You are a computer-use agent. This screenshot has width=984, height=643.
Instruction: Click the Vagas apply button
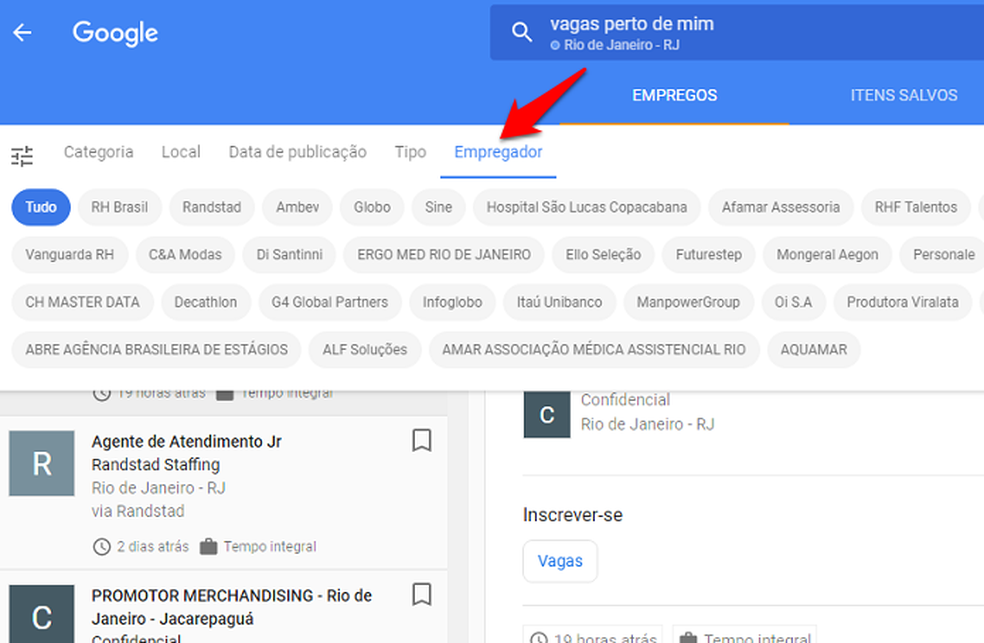point(560,561)
